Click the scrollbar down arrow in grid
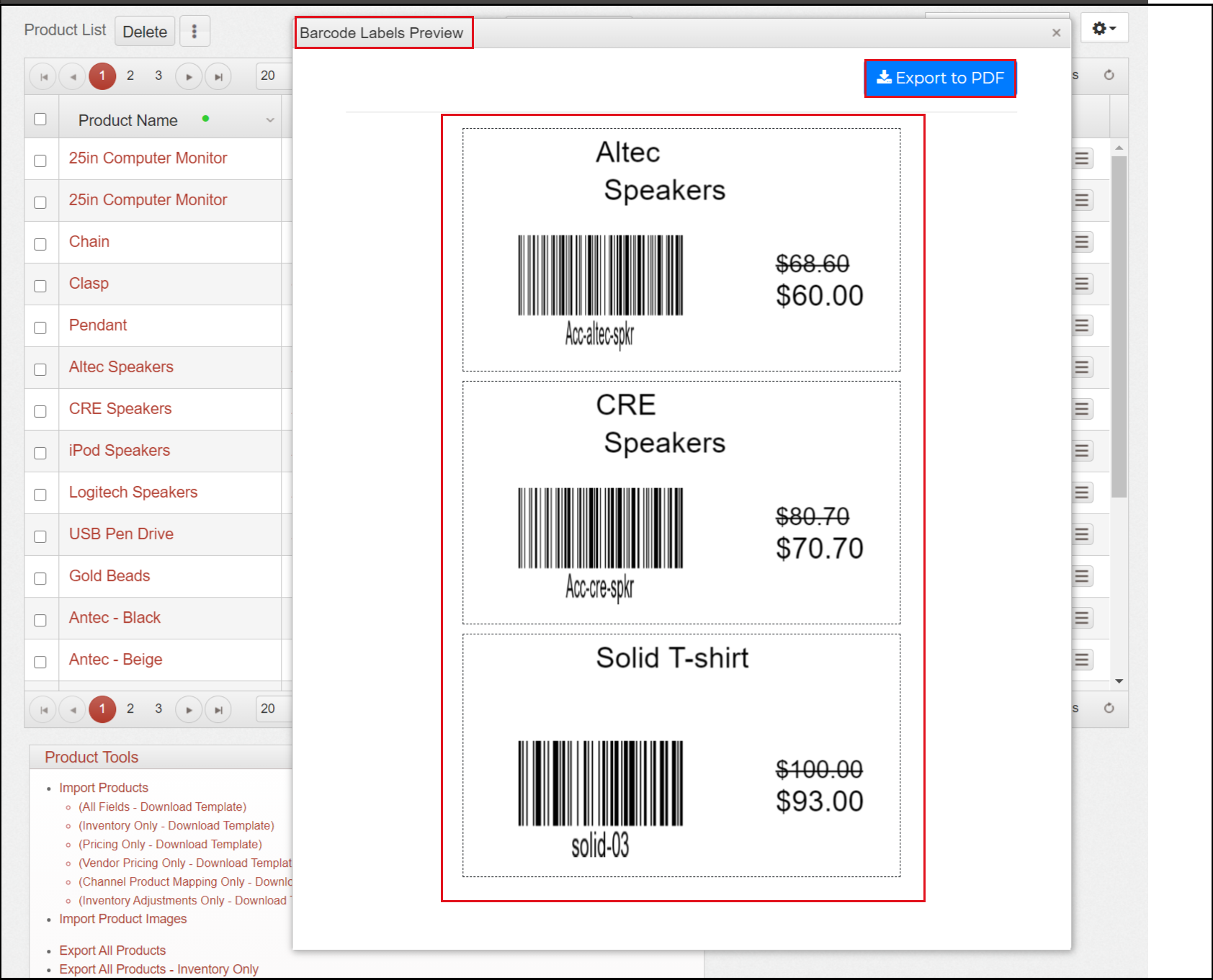This screenshot has width=1213, height=980. [x=1119, y=681]
